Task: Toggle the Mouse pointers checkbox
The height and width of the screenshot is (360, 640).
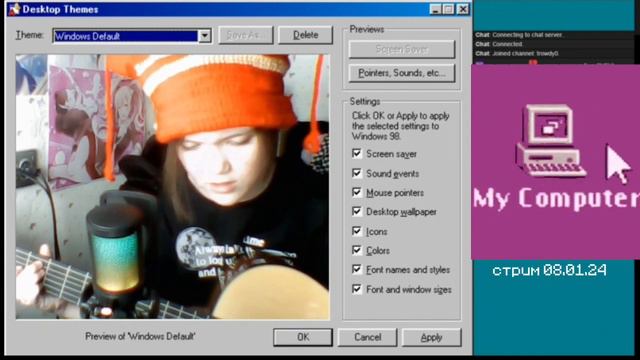Action: tap(357, 192)
